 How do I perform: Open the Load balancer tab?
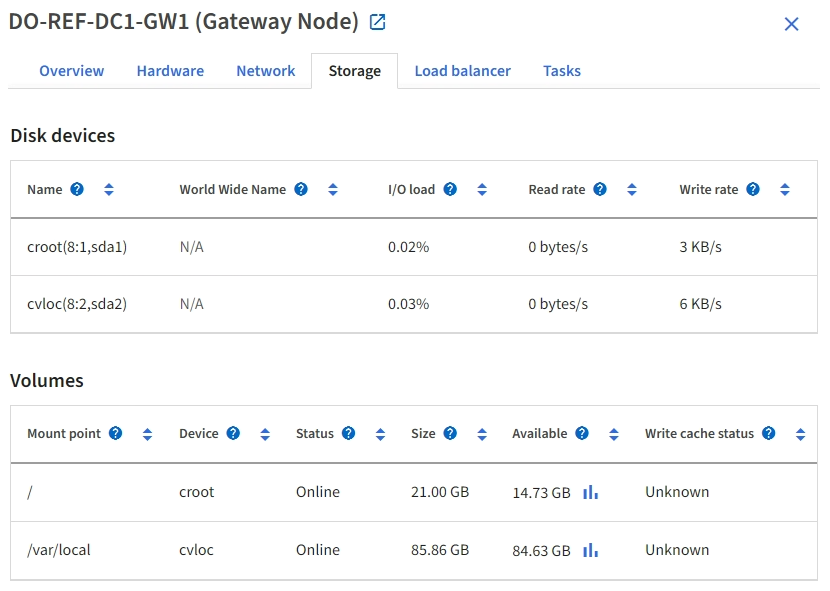tap(462, 71)
